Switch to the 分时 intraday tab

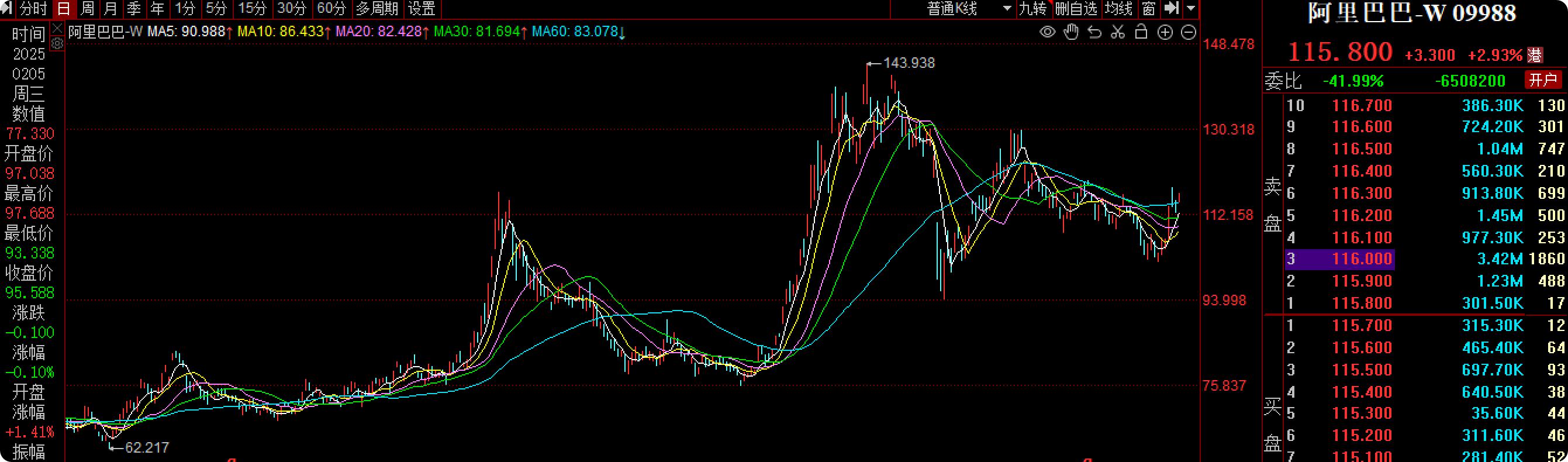pyautogui.click(x=33, y=9)
